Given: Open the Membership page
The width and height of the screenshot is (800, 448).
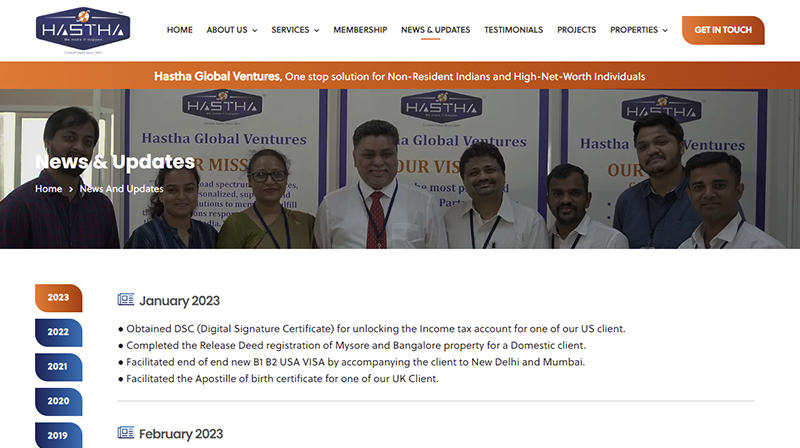Looking at the screenshot, I should 360,30.
